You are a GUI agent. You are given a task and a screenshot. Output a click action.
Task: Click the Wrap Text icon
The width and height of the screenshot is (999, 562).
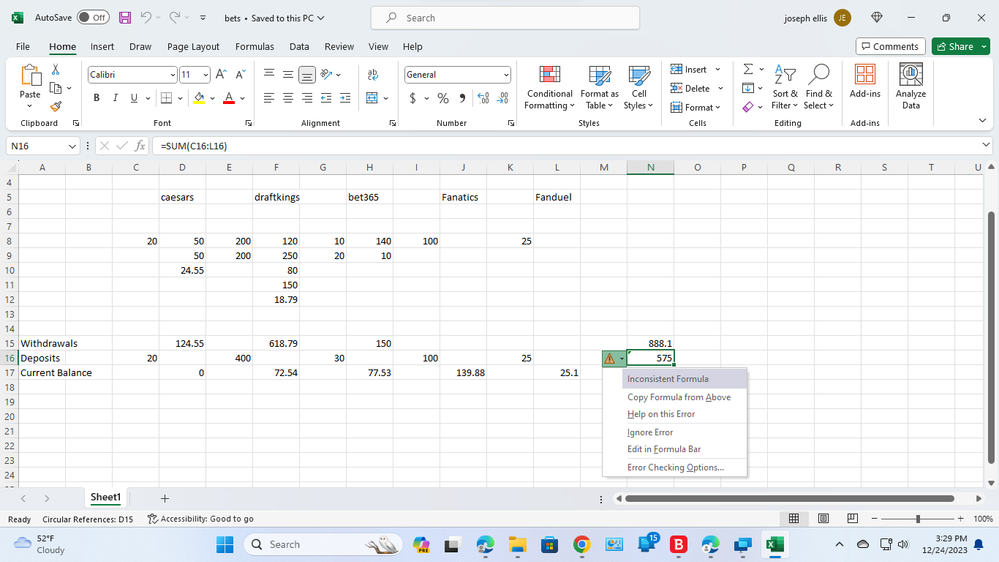[373, 75]
